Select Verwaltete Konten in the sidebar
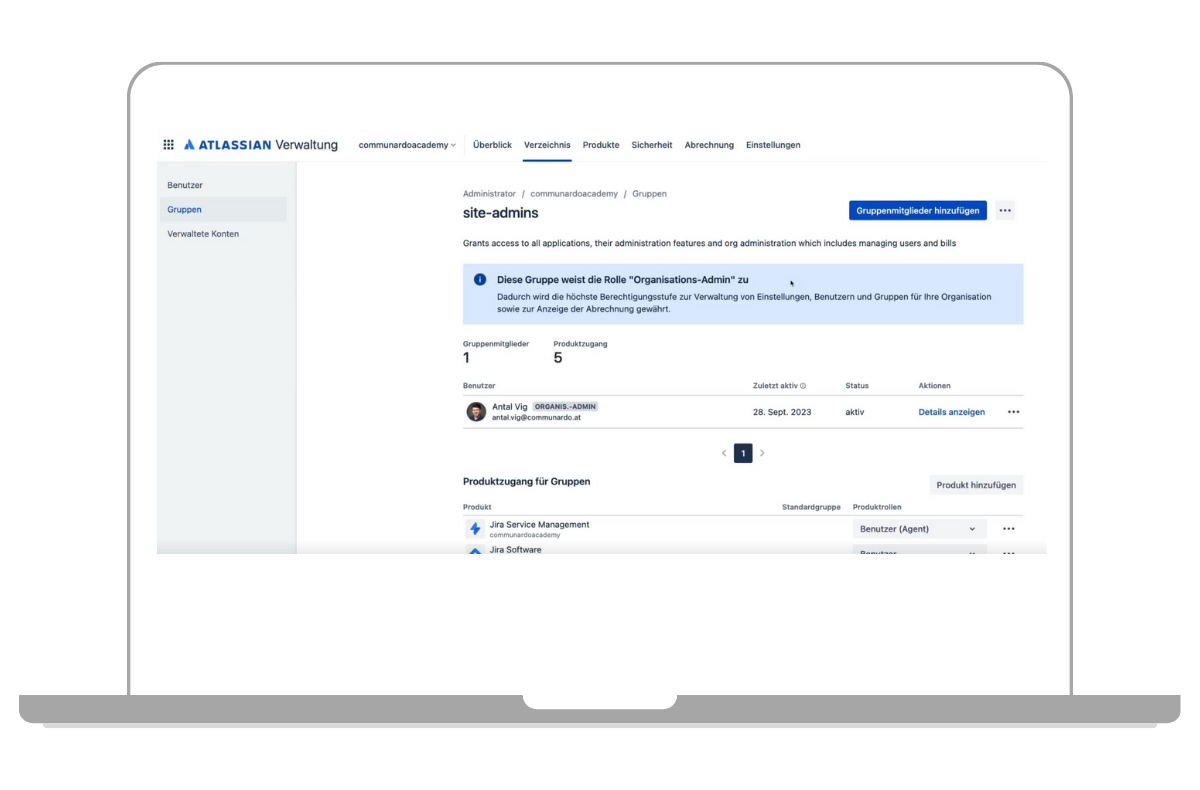 (223, 234)
